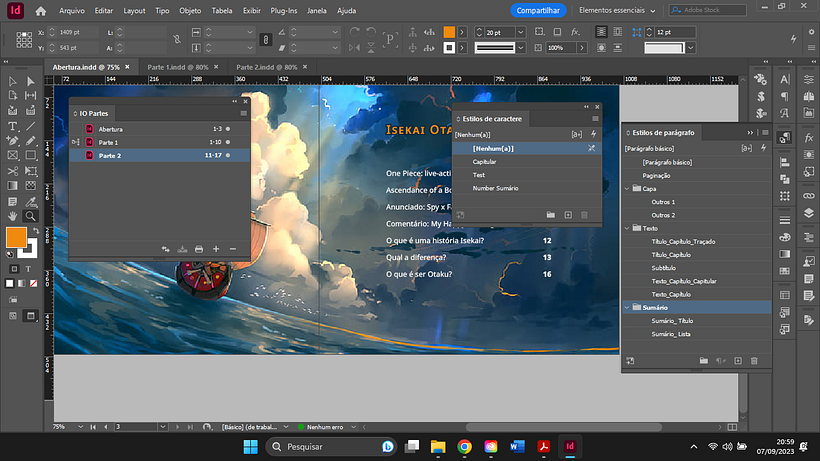Image resolution: width=820 pixels, height=461 pixels.
Task: Open stroke style line dropdown
Action: point(520,48)
